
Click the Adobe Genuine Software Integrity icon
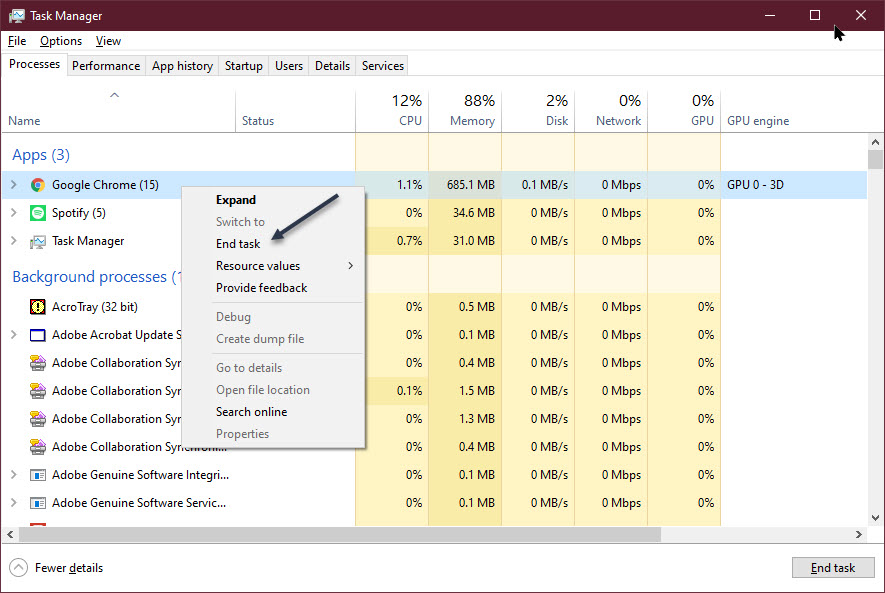pos(38,475)
